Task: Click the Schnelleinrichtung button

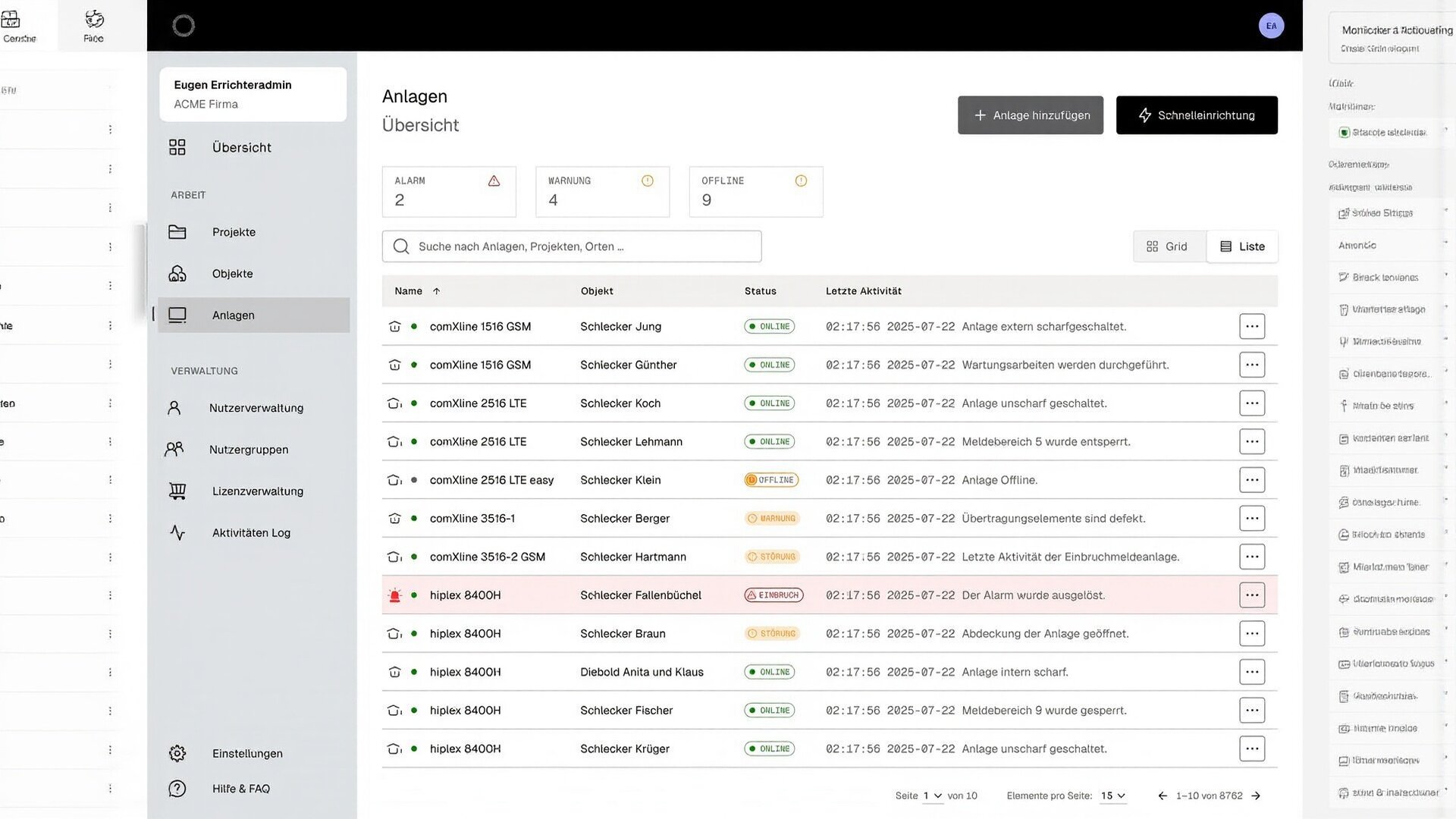Action: tap(1196, 115)
